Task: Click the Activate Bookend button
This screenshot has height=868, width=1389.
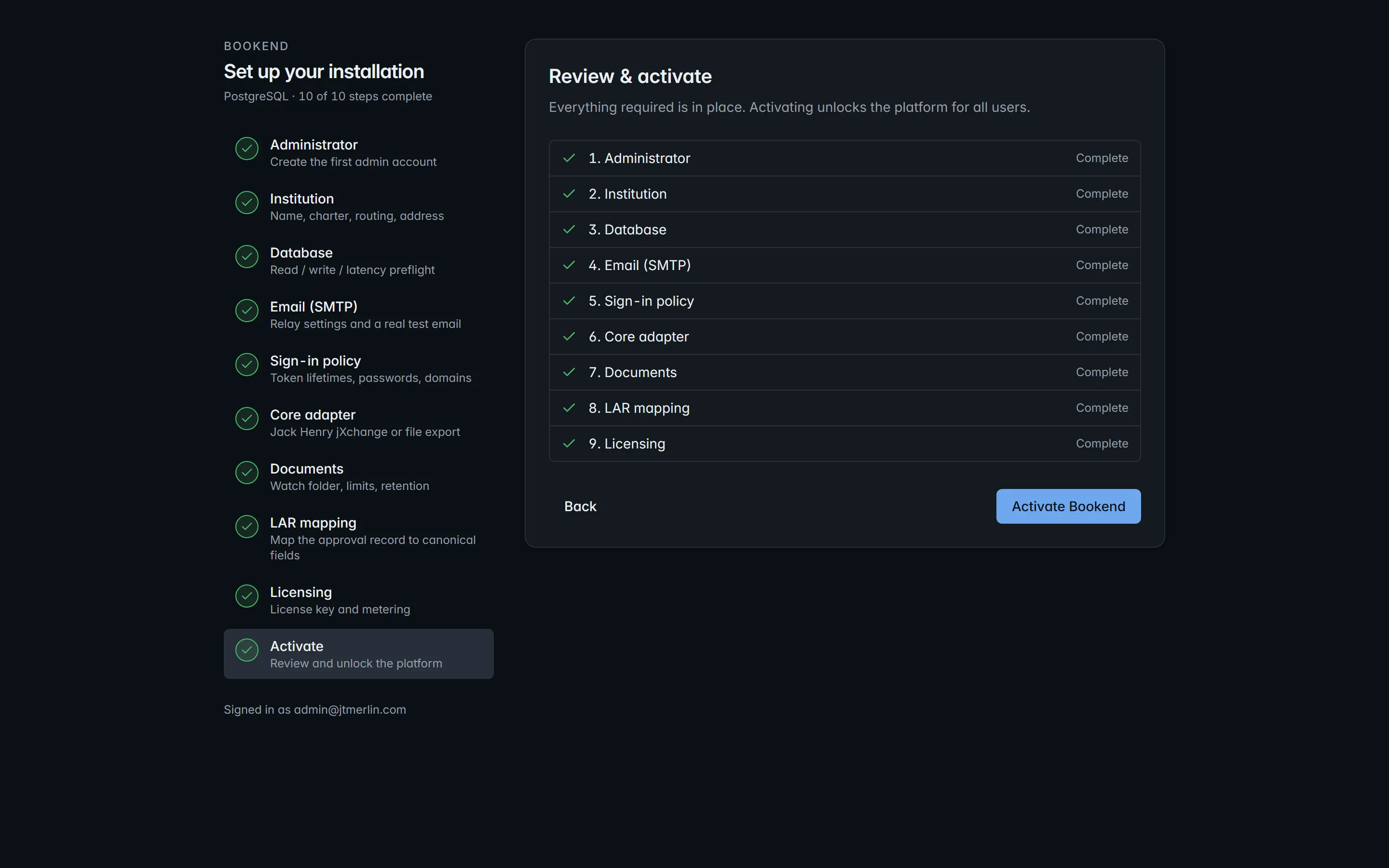Action: [x=1068, y=506]
